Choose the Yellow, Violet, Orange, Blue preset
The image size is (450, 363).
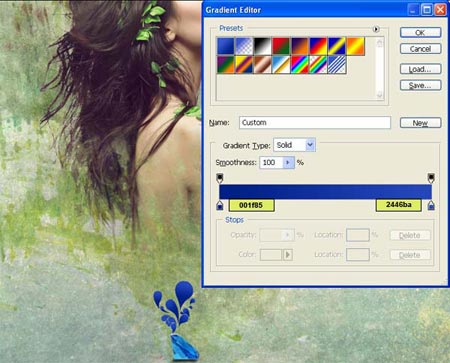(244, 64)
